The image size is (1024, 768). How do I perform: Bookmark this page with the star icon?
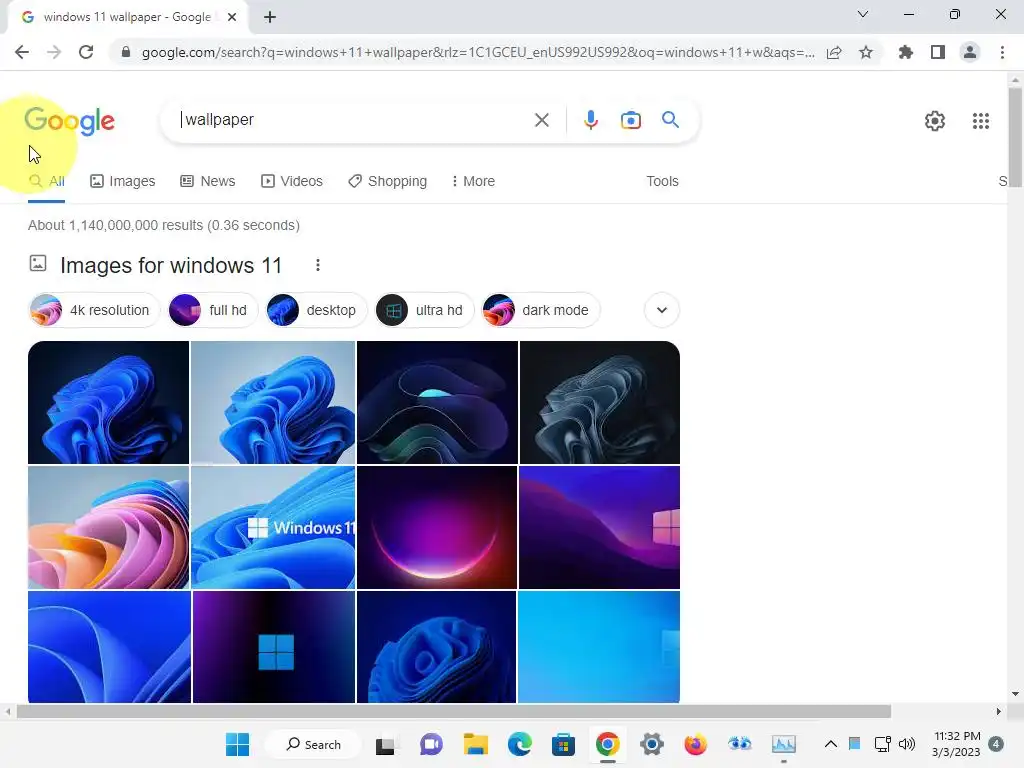point(866,52)
